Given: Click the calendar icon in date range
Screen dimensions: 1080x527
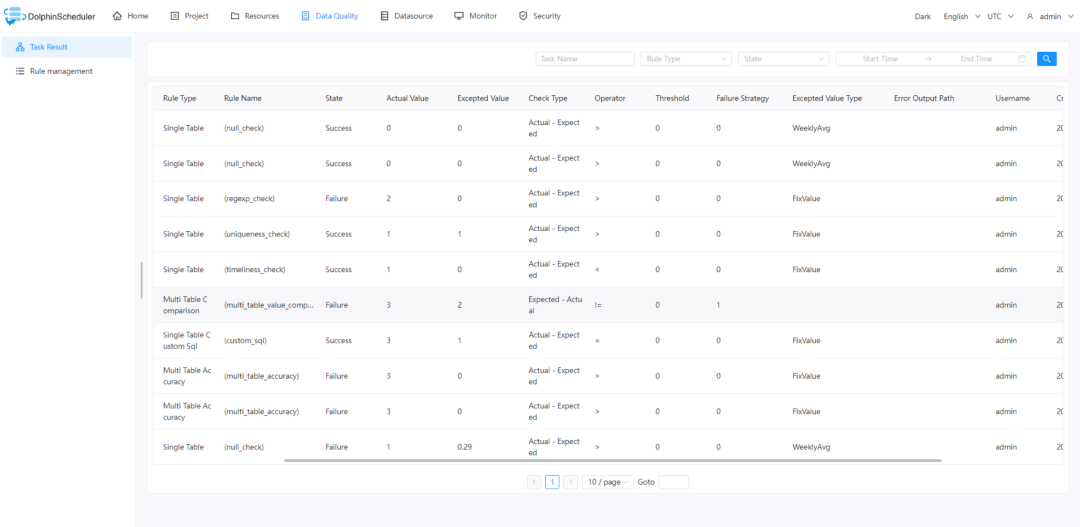Looking at the screenshot, I should pos(1022,59).
